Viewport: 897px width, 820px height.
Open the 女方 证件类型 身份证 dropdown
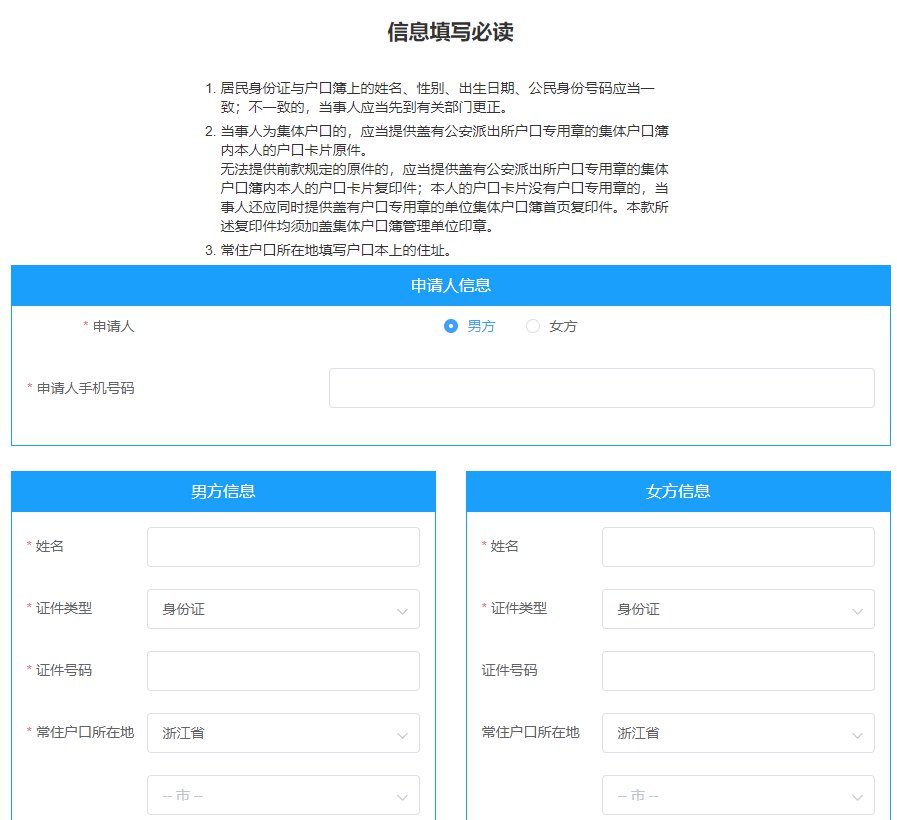coord(738,609)
